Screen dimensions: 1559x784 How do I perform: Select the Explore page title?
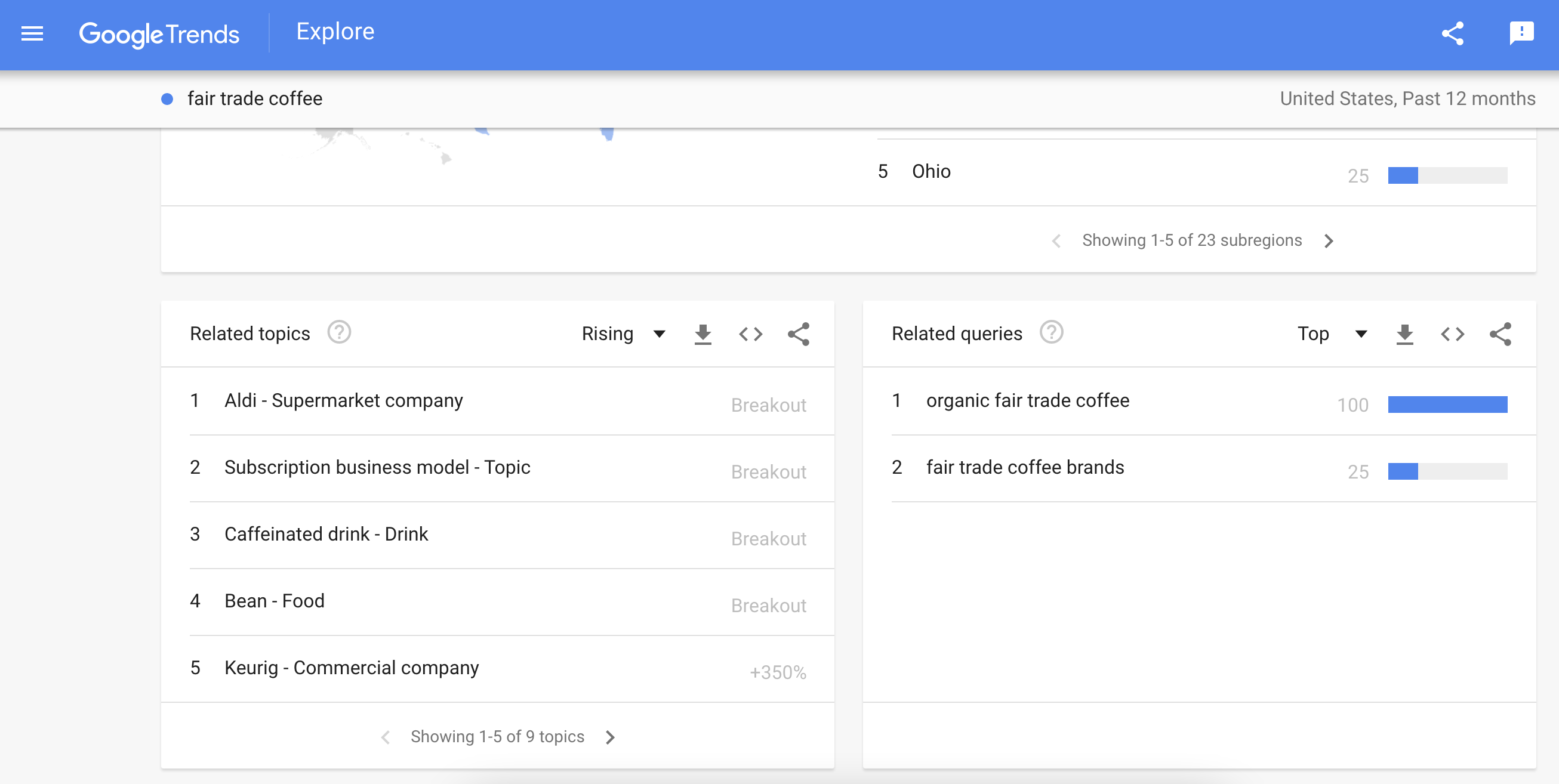point(335,31)
